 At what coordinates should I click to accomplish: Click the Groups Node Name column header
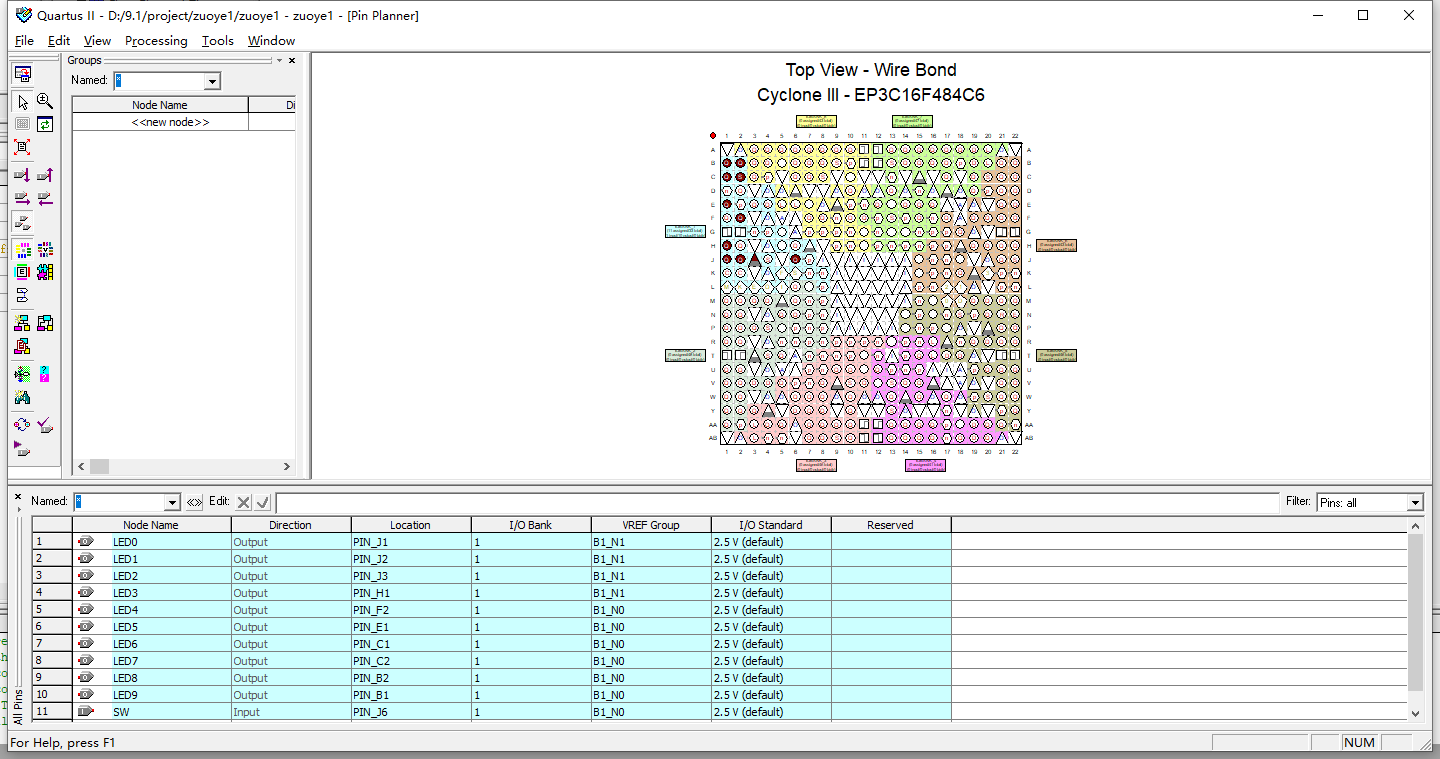pyautogui.click(x=160, y=105)
